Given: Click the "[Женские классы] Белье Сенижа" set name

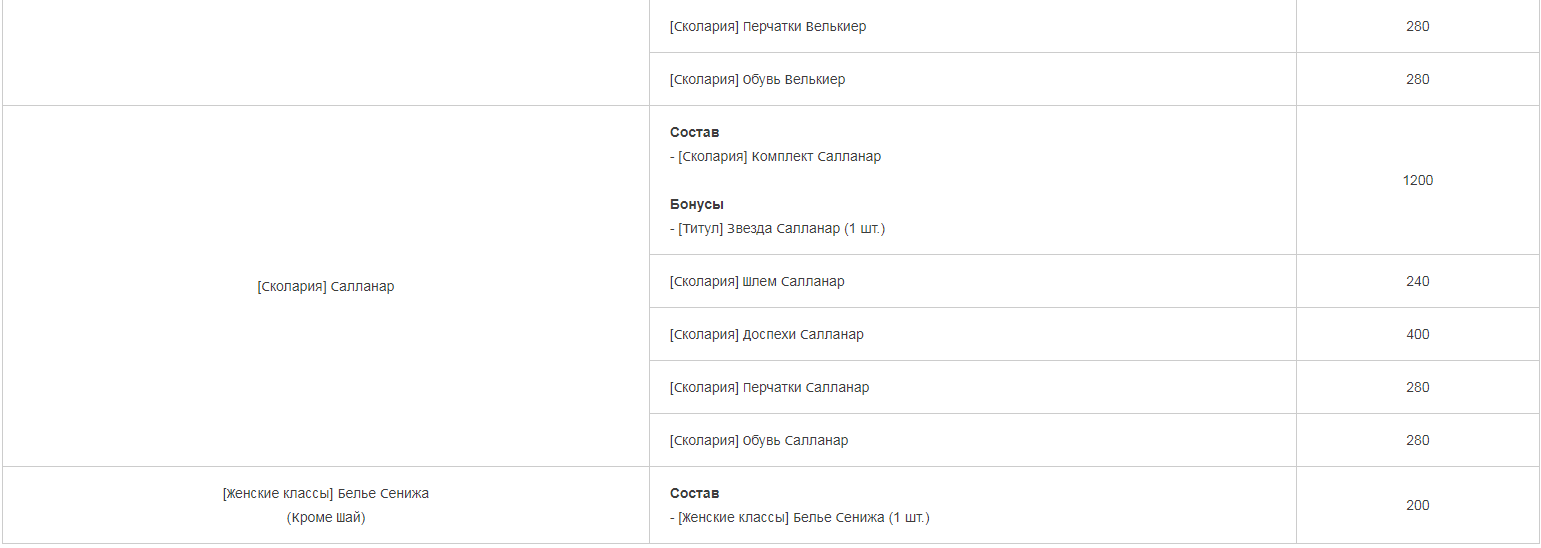Looking at the screenshot, I should point(326,494).
